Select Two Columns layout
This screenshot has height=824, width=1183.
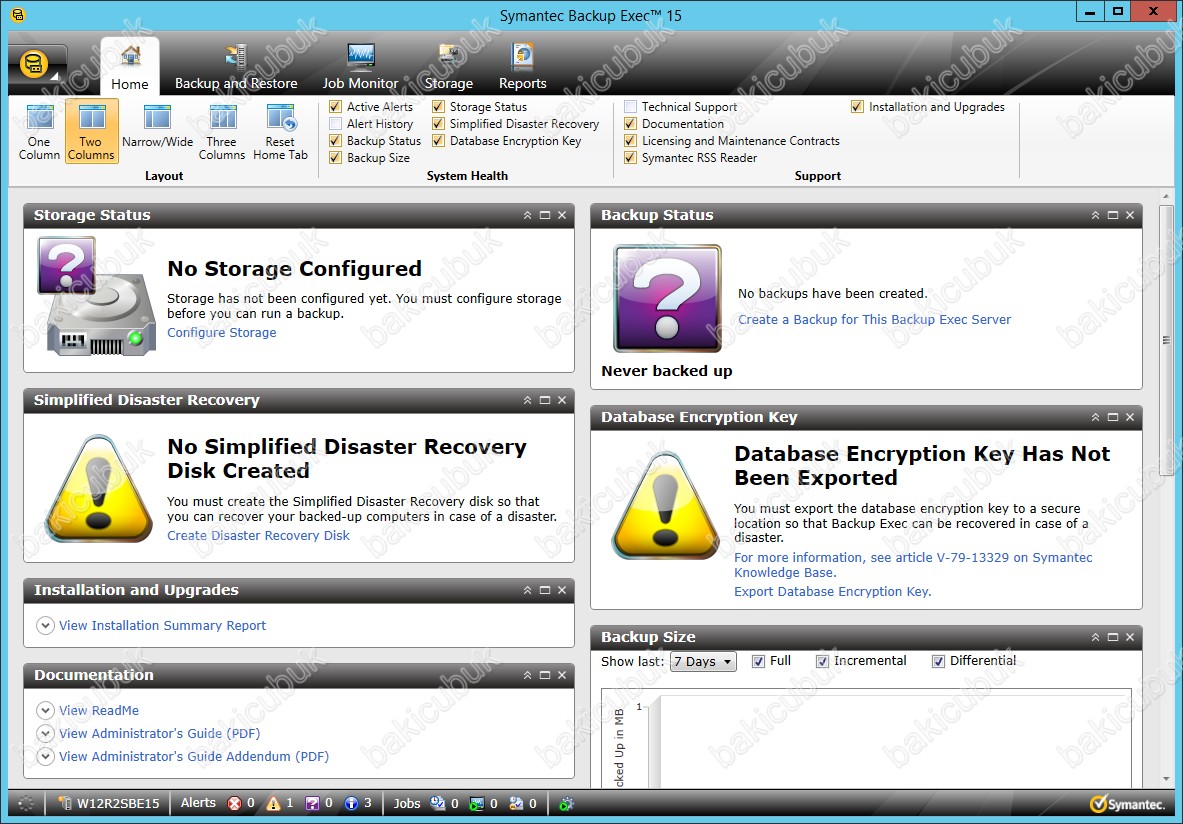(x=91, y=132)
